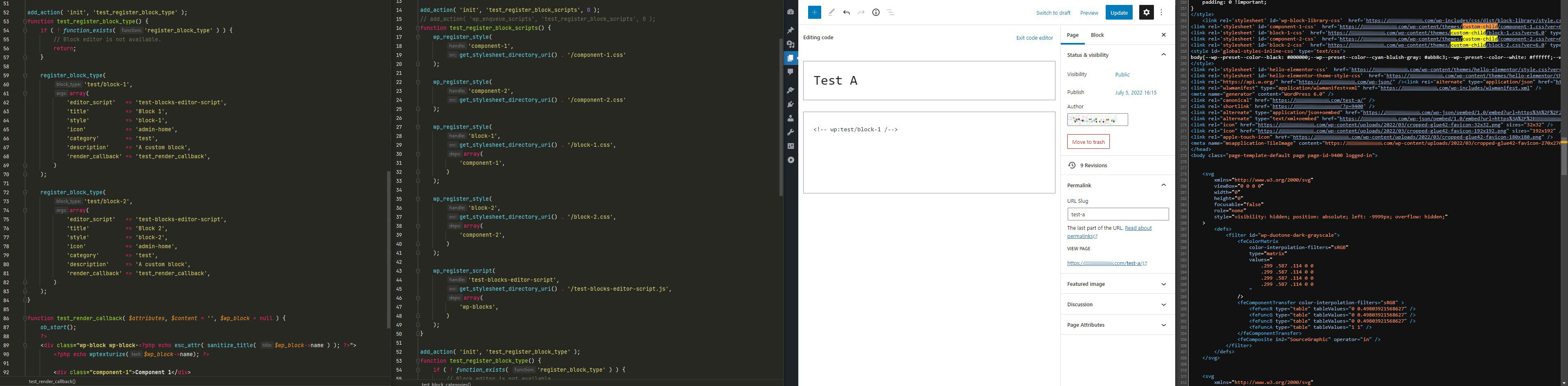Click 'Block 2' string on line 76
The image size is (1568, 386).
pyautogui.click(x=151, y=228)
